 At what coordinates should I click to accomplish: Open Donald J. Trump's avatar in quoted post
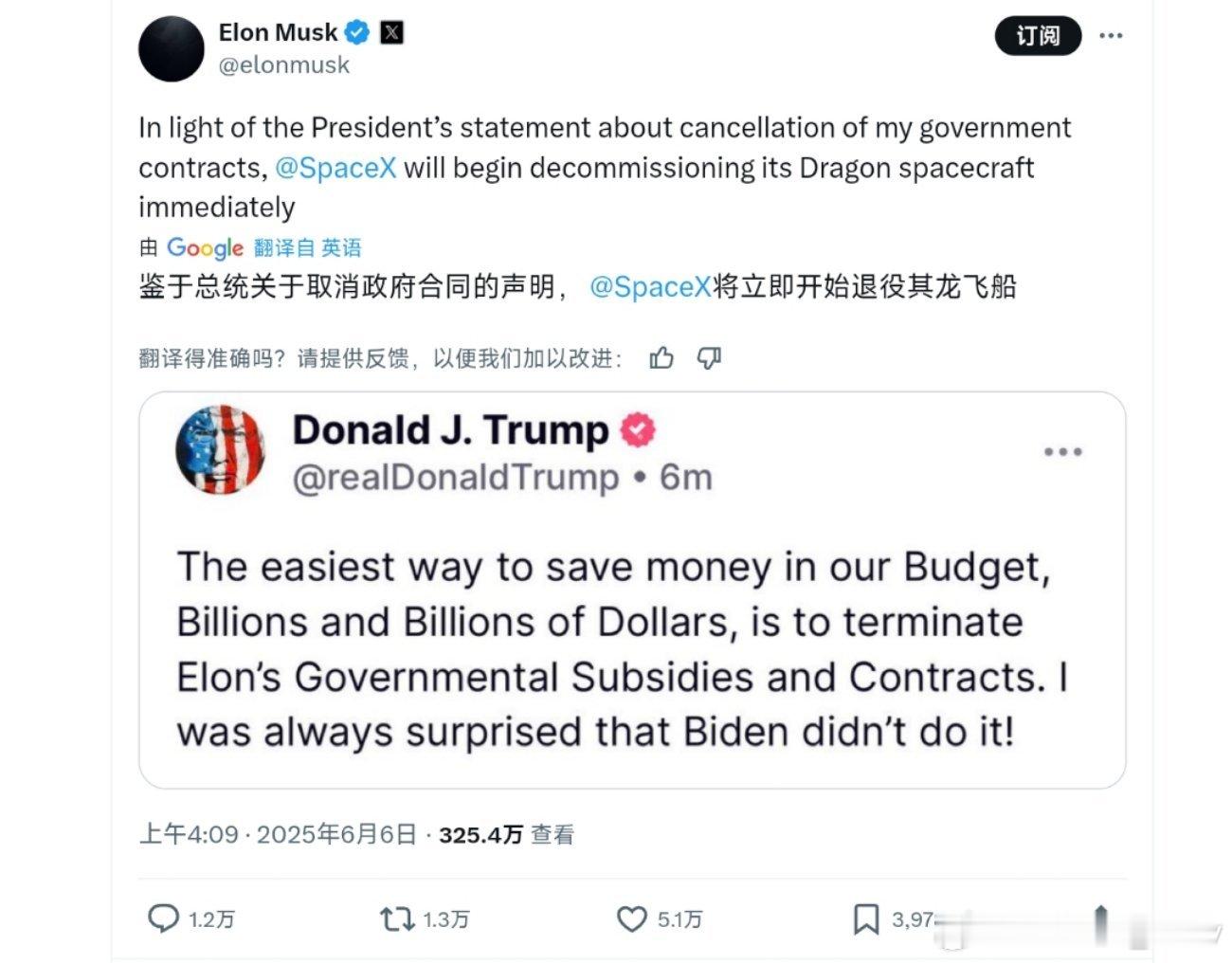(220, 450)
